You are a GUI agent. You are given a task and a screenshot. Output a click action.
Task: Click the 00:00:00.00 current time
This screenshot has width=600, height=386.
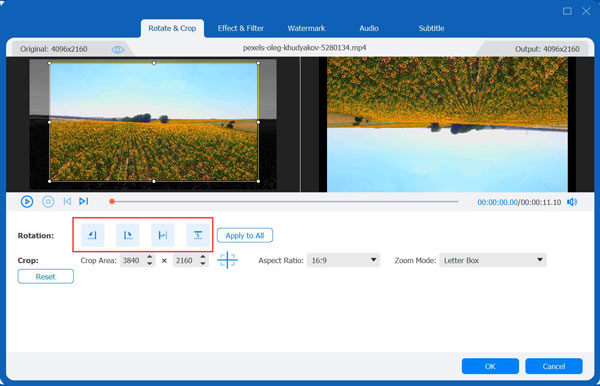[497, 202]
